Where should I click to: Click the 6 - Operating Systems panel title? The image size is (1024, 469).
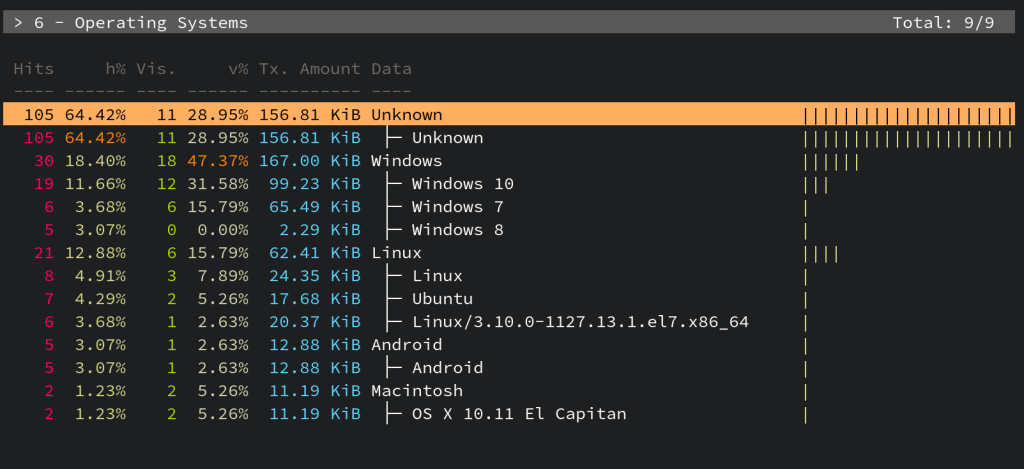pos(141,22)
